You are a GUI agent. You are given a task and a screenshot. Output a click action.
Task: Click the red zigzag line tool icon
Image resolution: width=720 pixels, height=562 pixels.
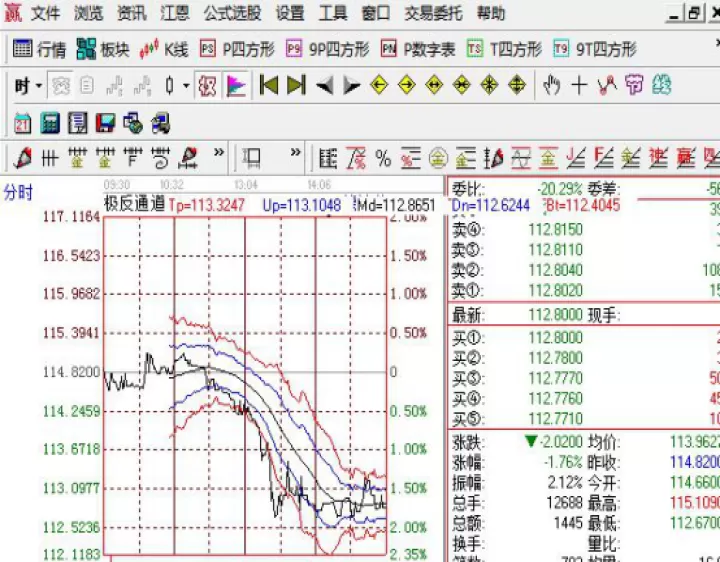[607, 85]
